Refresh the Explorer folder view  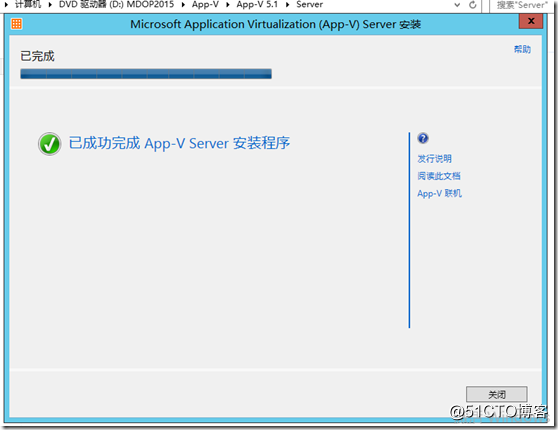tap(473, 5)
